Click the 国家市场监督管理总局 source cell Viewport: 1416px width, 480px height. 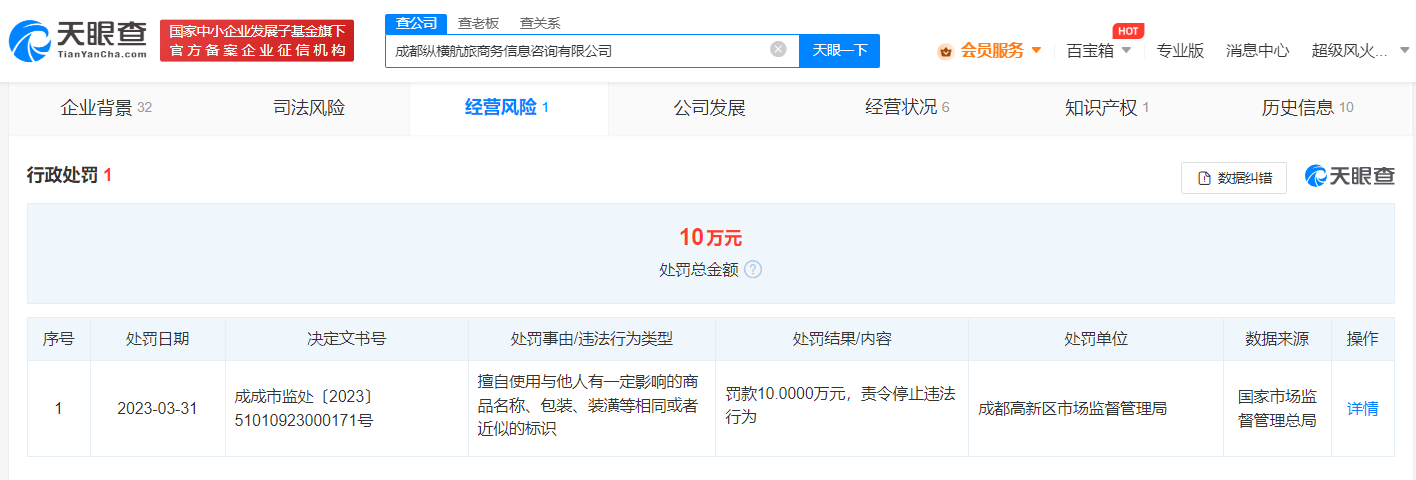tap(1277, 408)
